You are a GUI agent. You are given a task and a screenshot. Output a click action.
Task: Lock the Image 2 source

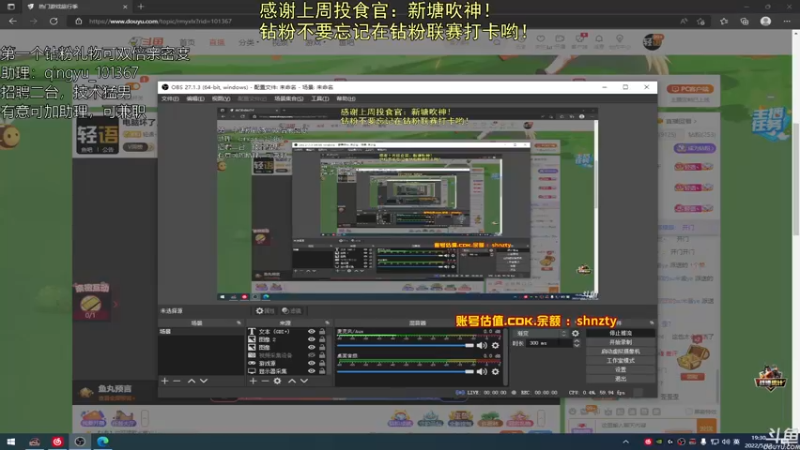pos(322,339)
